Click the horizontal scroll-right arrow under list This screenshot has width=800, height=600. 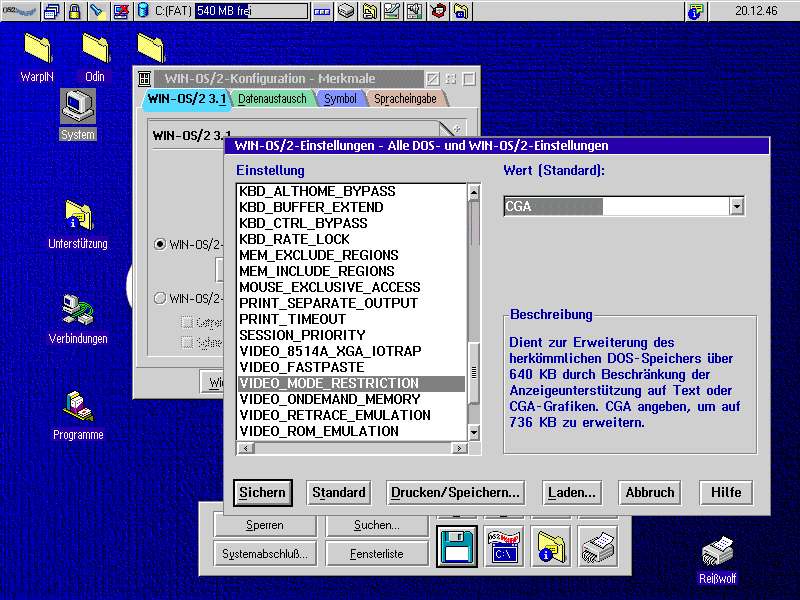click(459, 448)
